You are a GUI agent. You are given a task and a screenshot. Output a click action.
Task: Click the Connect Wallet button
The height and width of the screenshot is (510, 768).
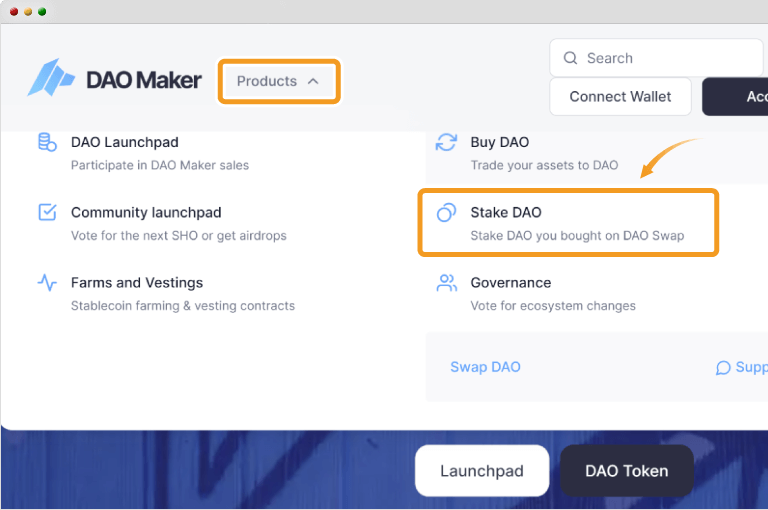[620, 97]
